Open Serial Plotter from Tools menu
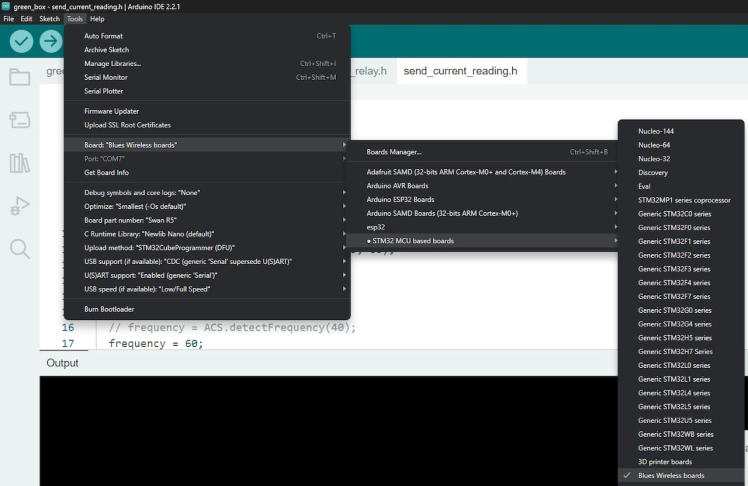748x486 pixels. (x=207, y=91)
